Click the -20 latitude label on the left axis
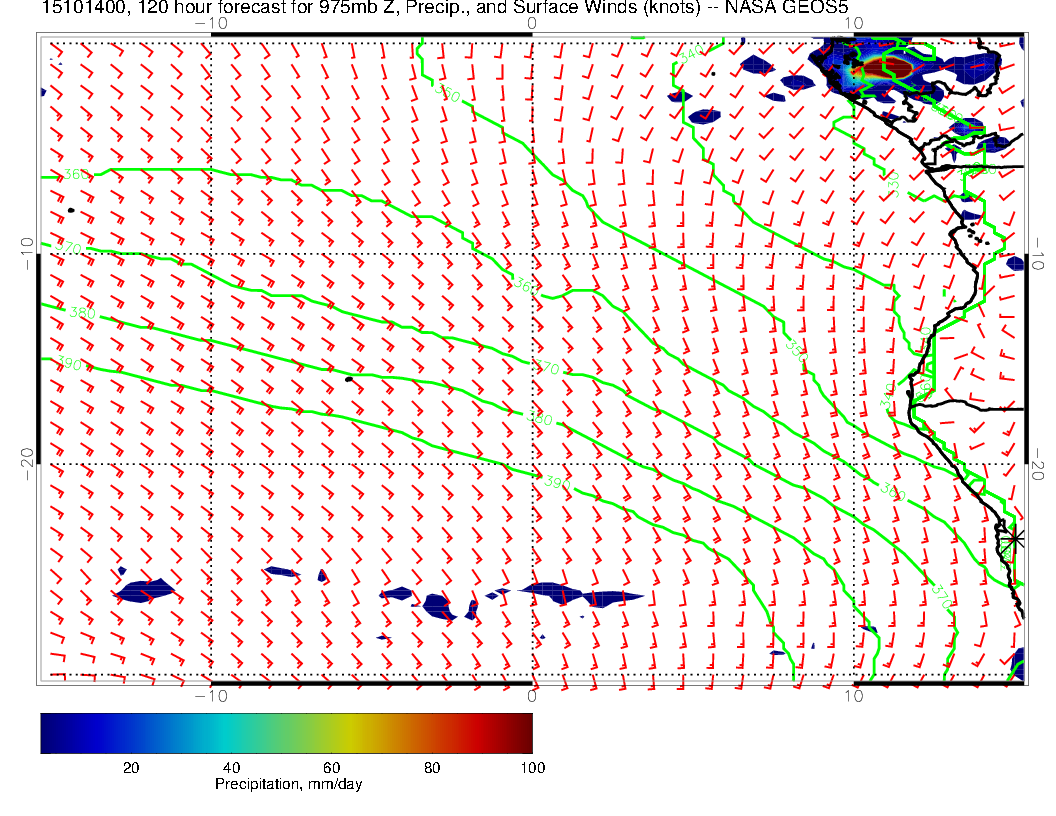This screenshot has width=1056, height=816. tap(27, 461)
